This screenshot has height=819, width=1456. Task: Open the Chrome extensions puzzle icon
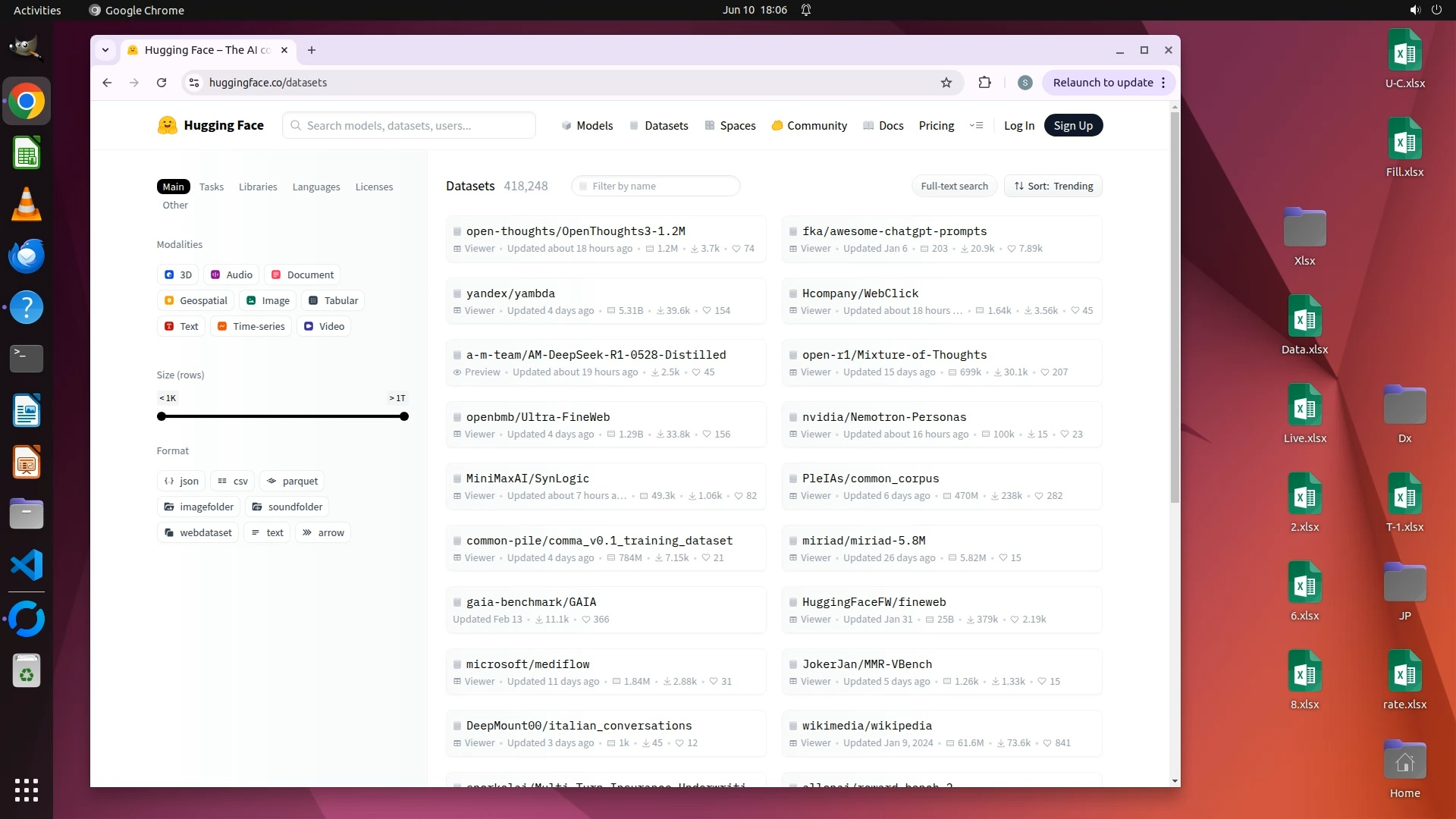(x=984, y=83)
